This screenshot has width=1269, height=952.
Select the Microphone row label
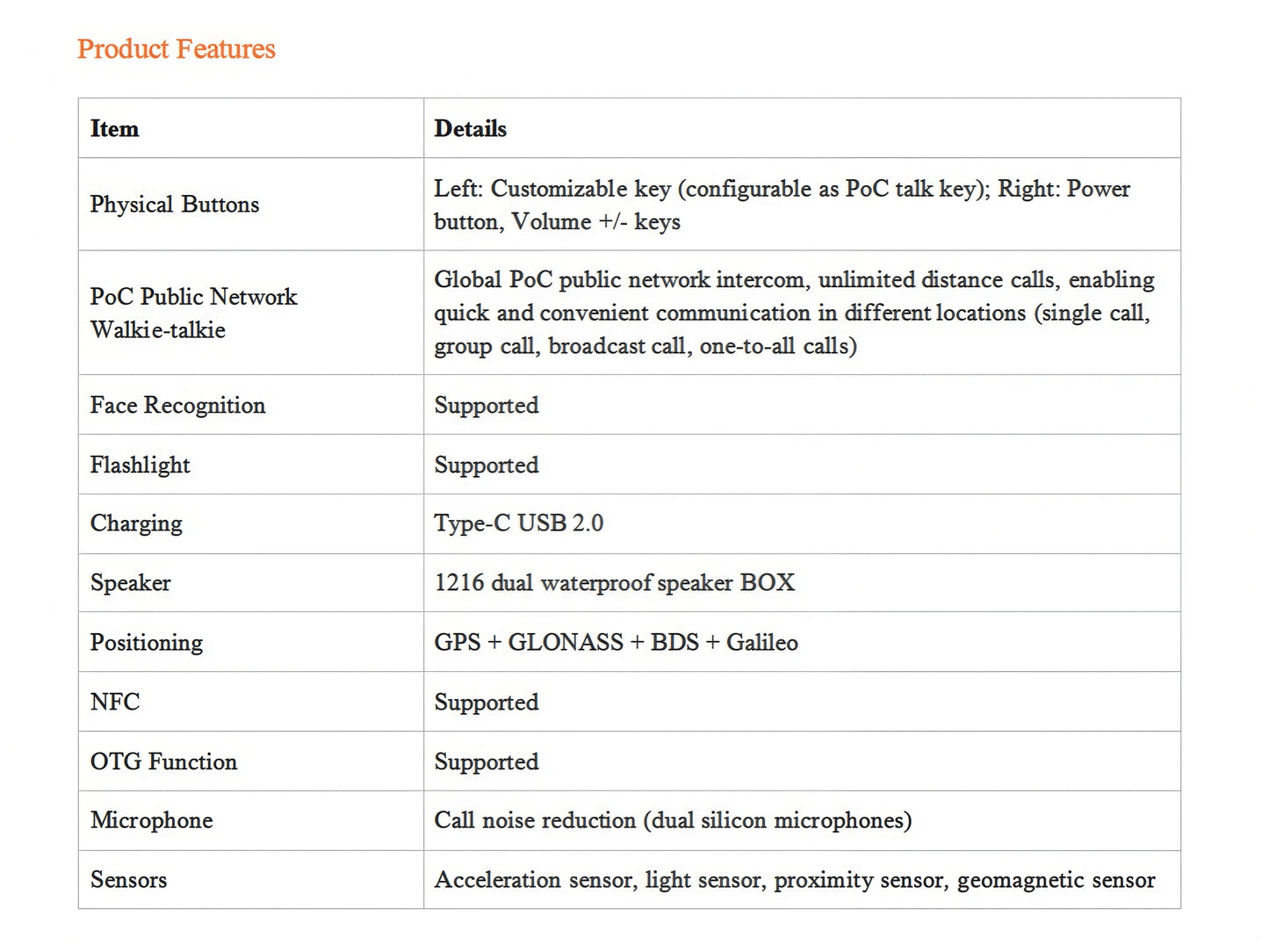[152, 820]
